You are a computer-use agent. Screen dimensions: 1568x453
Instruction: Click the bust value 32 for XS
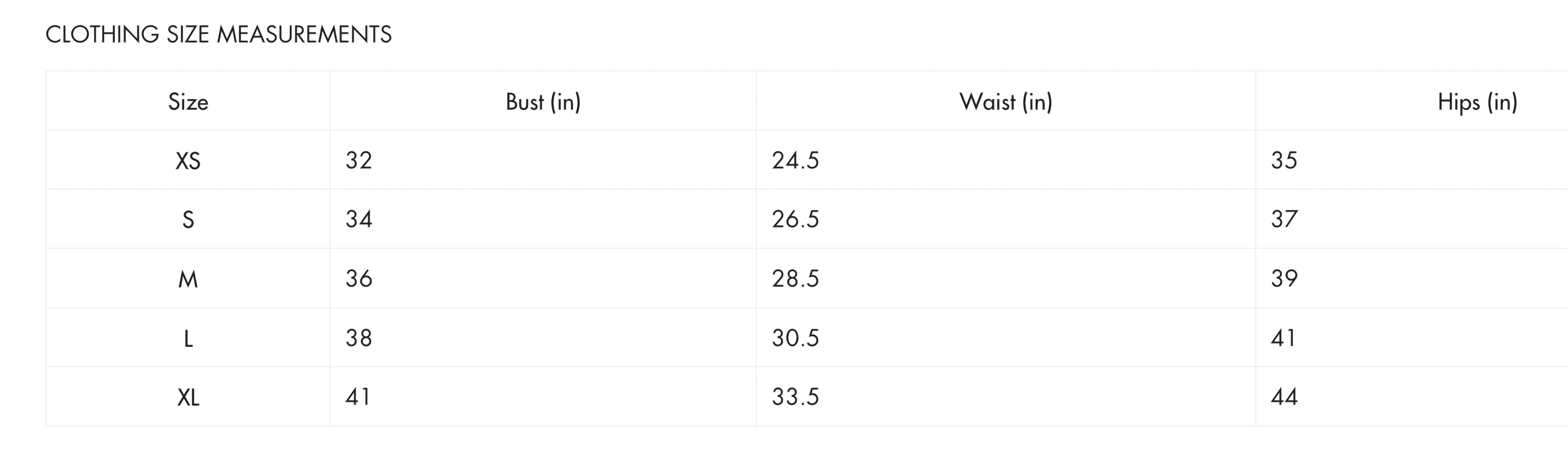[x=358, y=161]
